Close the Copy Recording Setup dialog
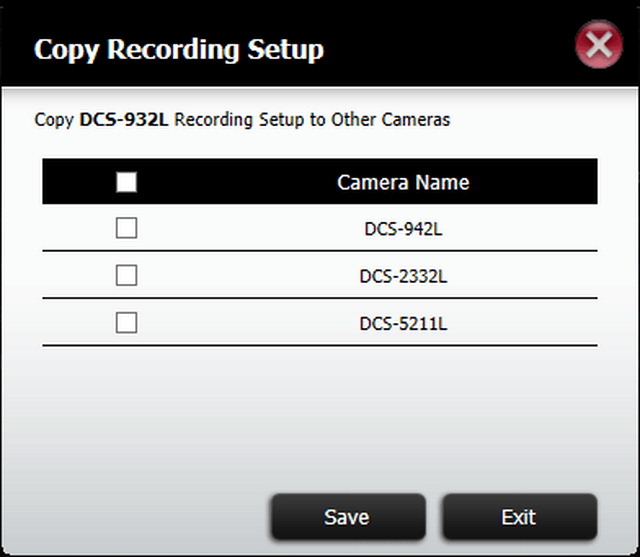Screen dimensions: 640x557 [x=599, y=44]
